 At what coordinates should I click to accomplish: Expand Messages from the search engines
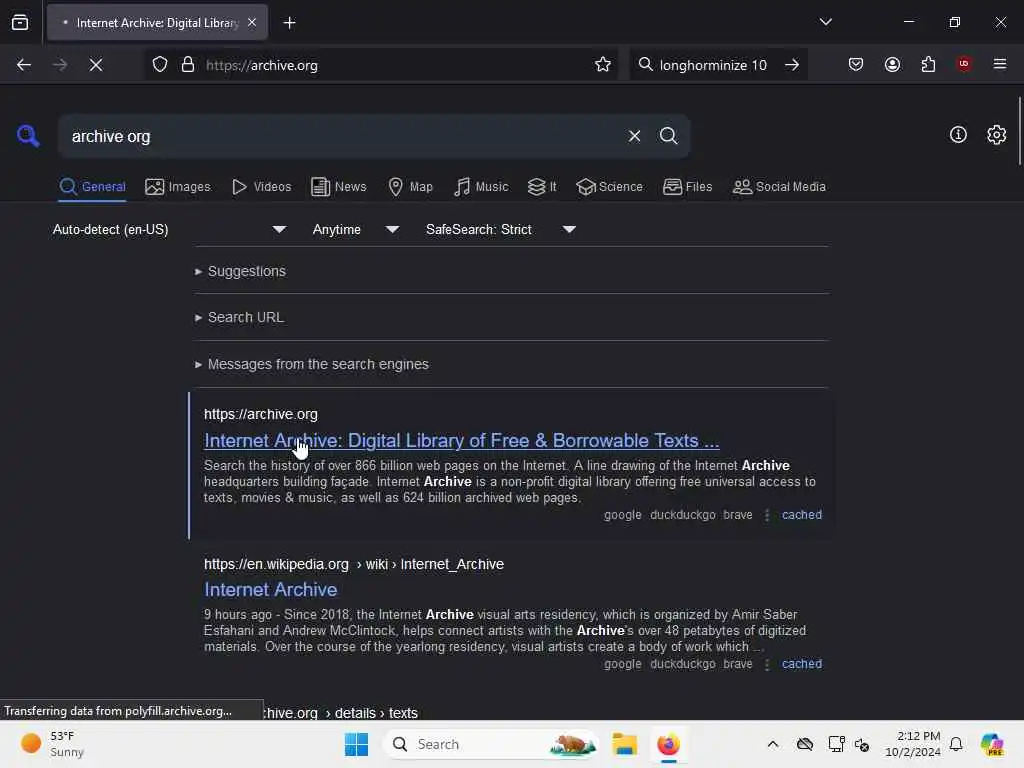tap(318, 364)
